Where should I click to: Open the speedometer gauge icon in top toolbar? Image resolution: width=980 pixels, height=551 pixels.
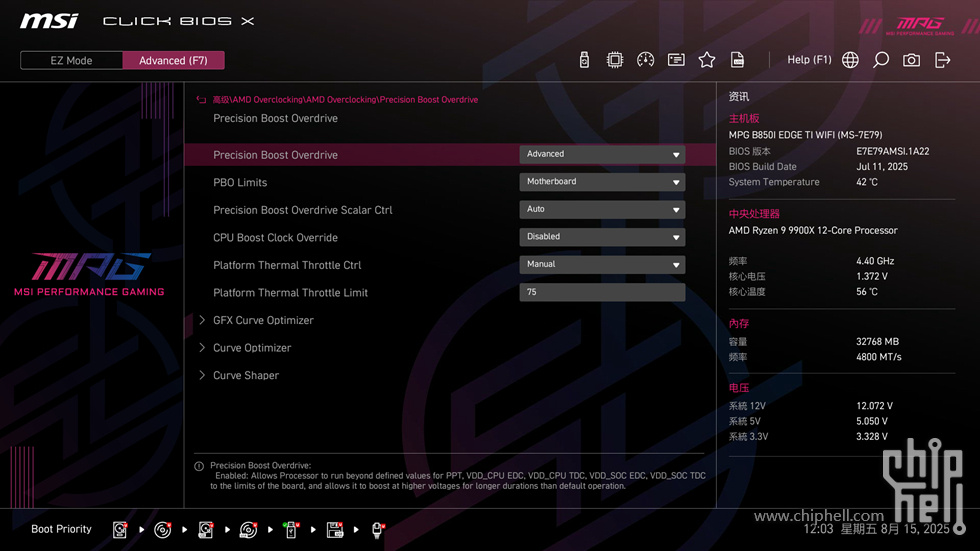(645, 60)
